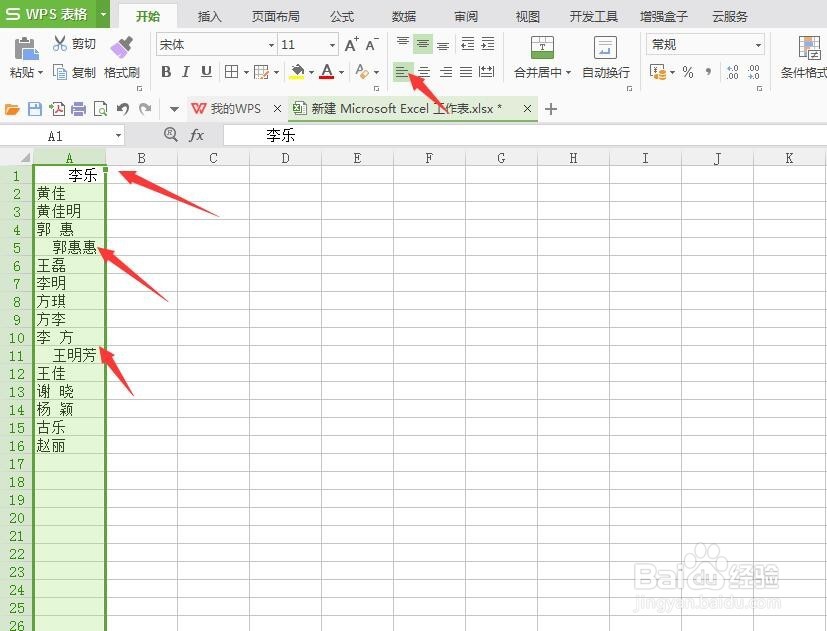Click the Conditional Formatting icon
The image size is (827, 631).
(x=809, y=48)
